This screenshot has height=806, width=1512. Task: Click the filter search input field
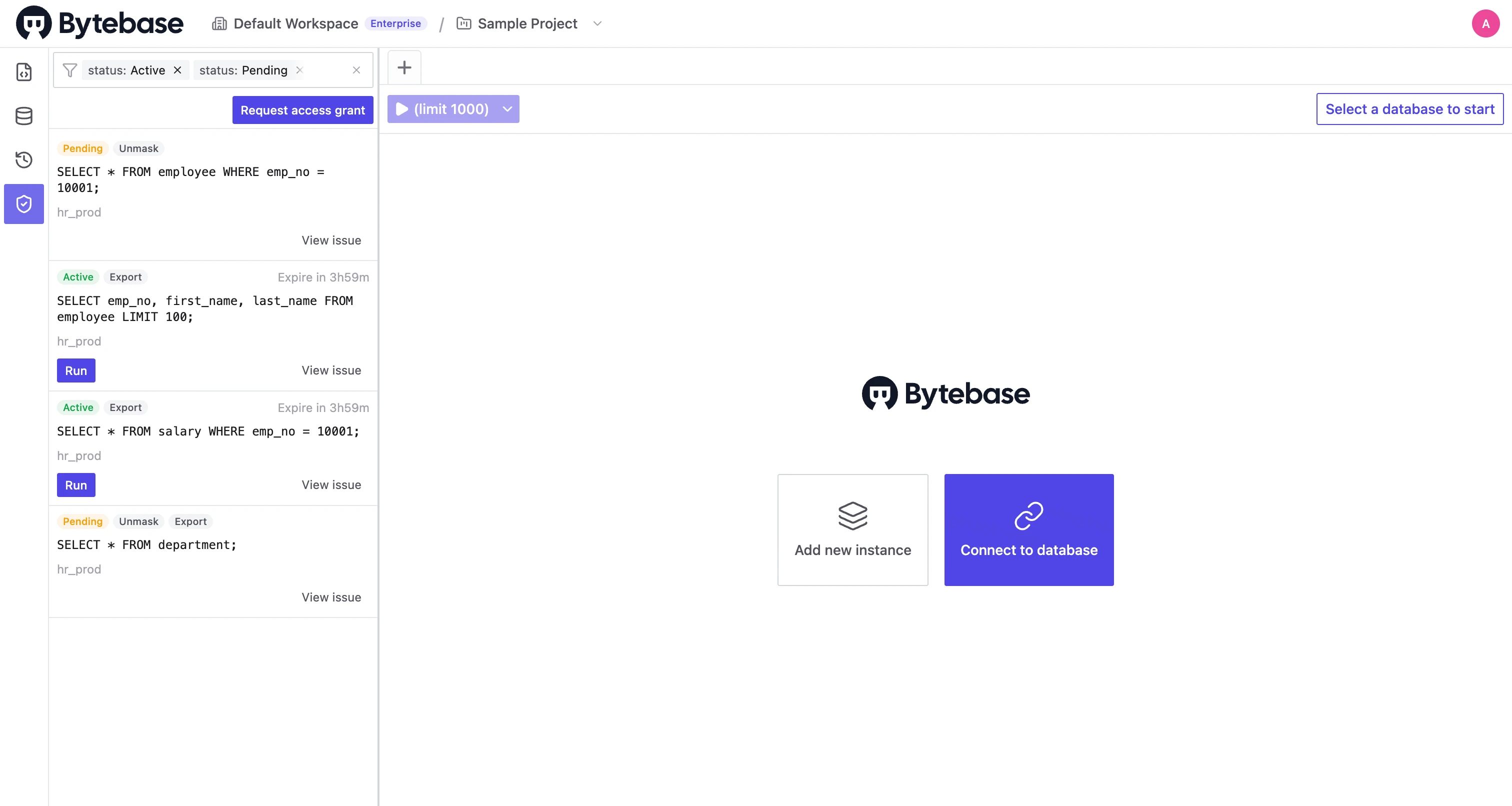213,70
